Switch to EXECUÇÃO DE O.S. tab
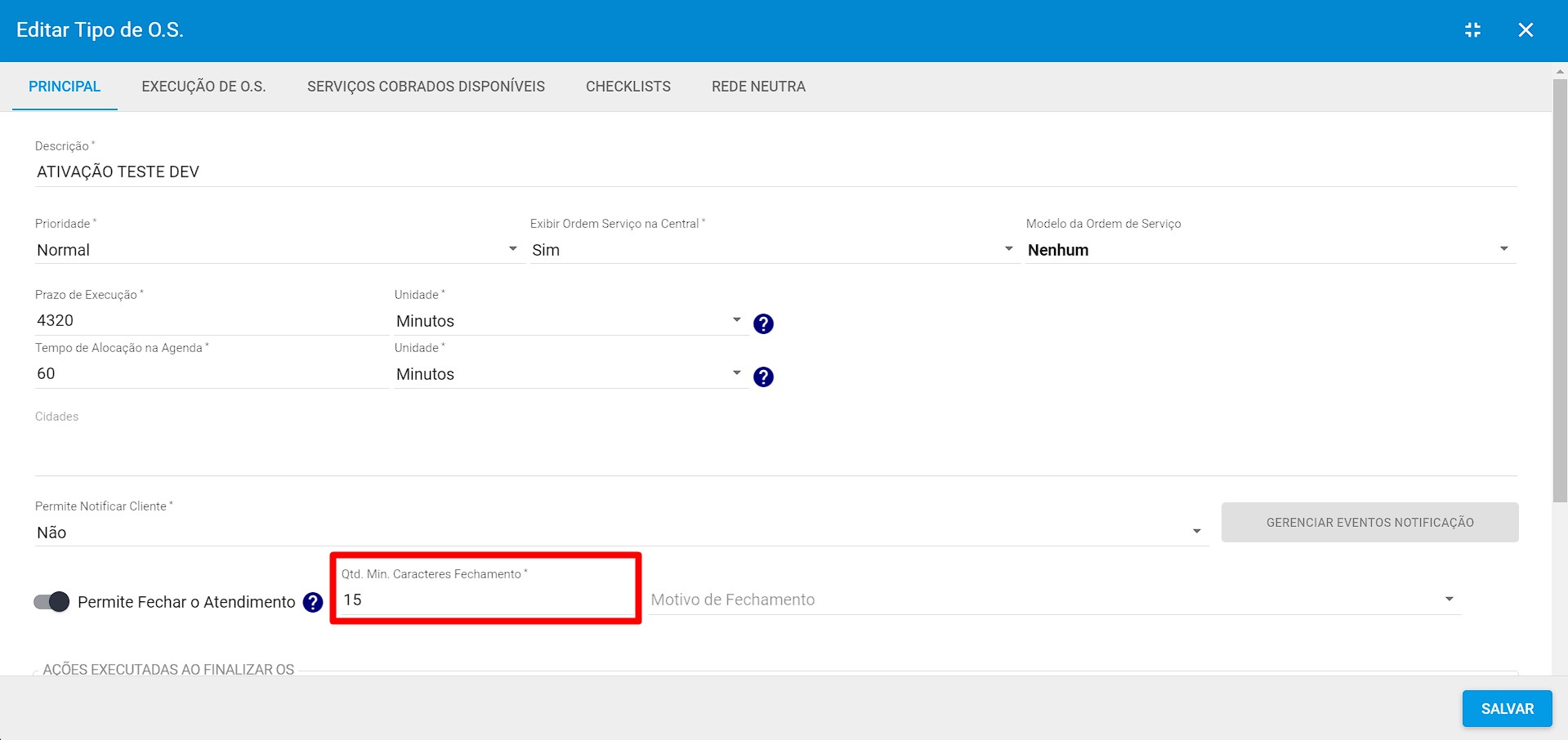1568x740 pixels. click(x=203, y=87)
